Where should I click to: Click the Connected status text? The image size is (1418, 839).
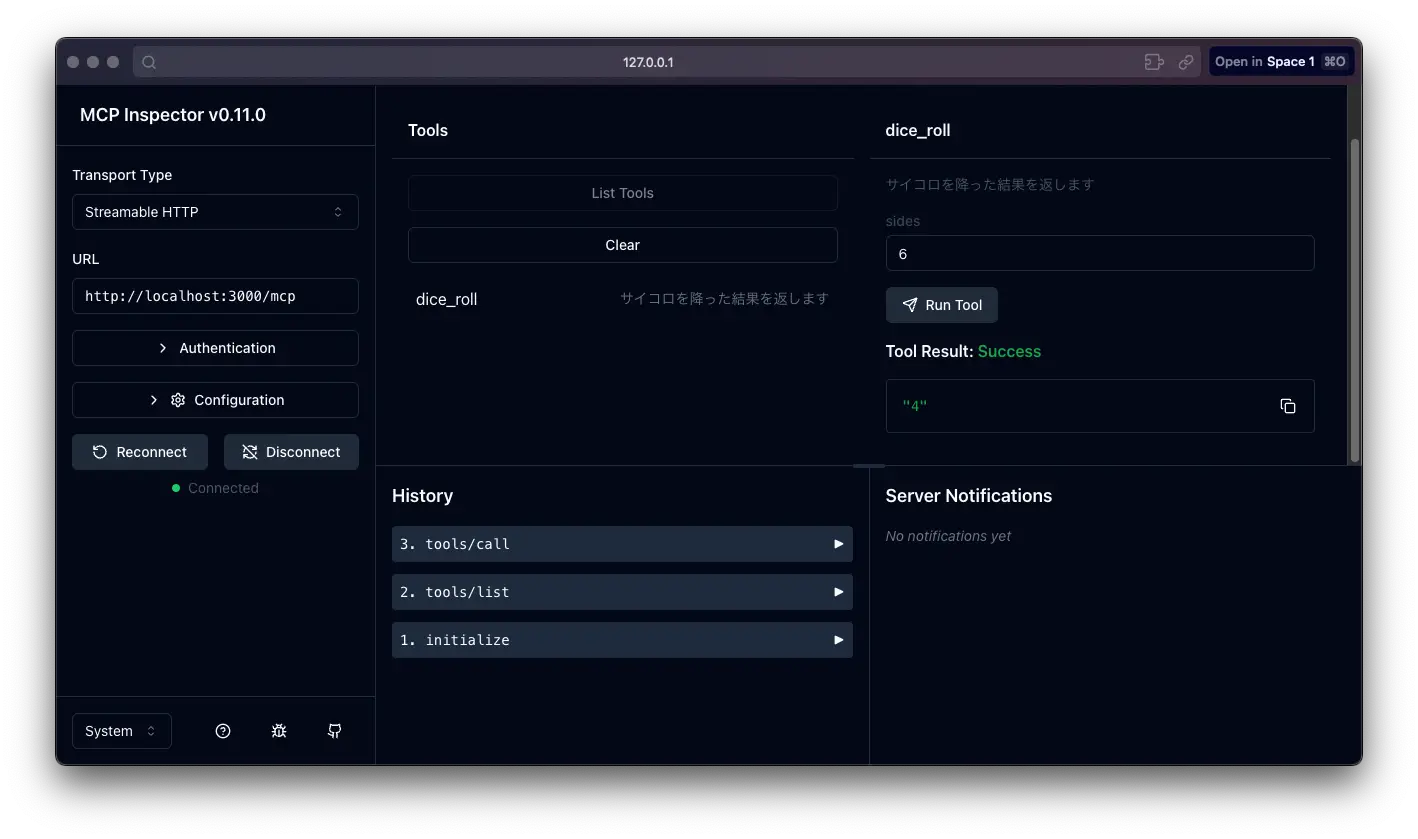click(223, 488)
